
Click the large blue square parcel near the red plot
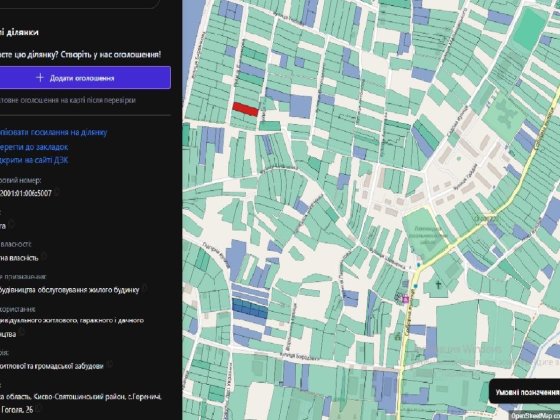(300, 106)
